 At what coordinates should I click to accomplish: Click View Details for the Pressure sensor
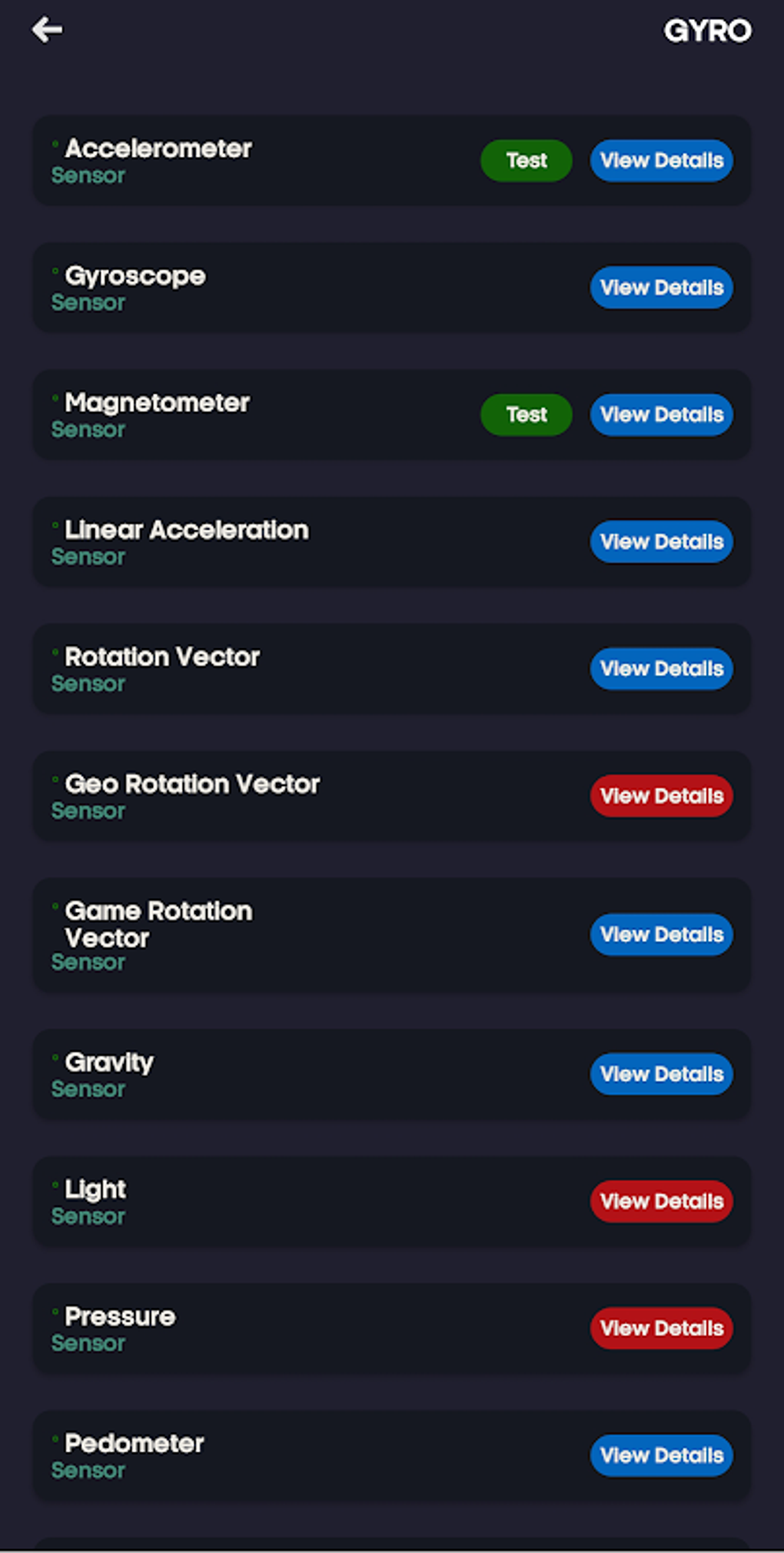pos(661,1328)
